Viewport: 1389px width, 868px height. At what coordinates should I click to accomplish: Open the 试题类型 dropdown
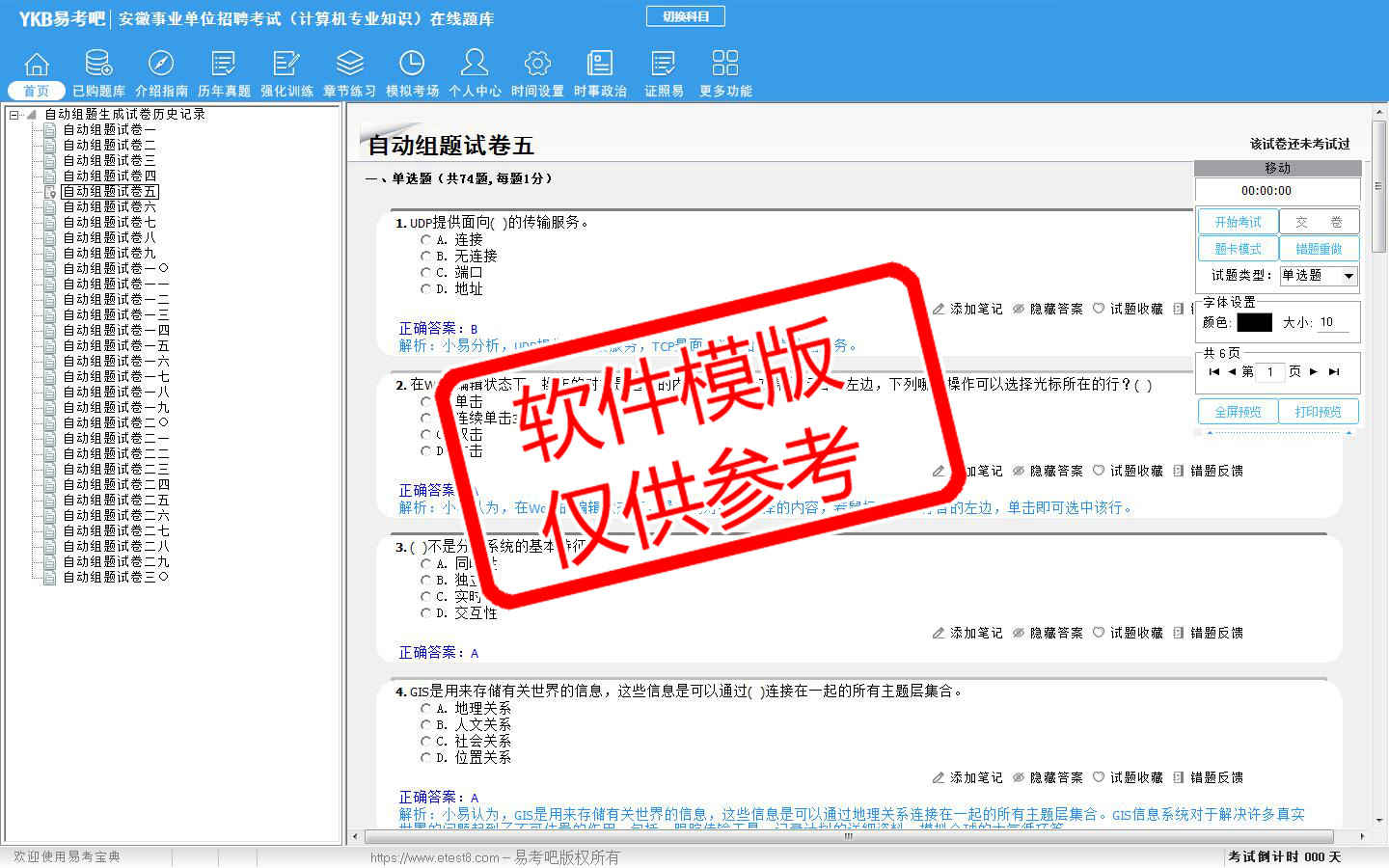click(1348, 276)
